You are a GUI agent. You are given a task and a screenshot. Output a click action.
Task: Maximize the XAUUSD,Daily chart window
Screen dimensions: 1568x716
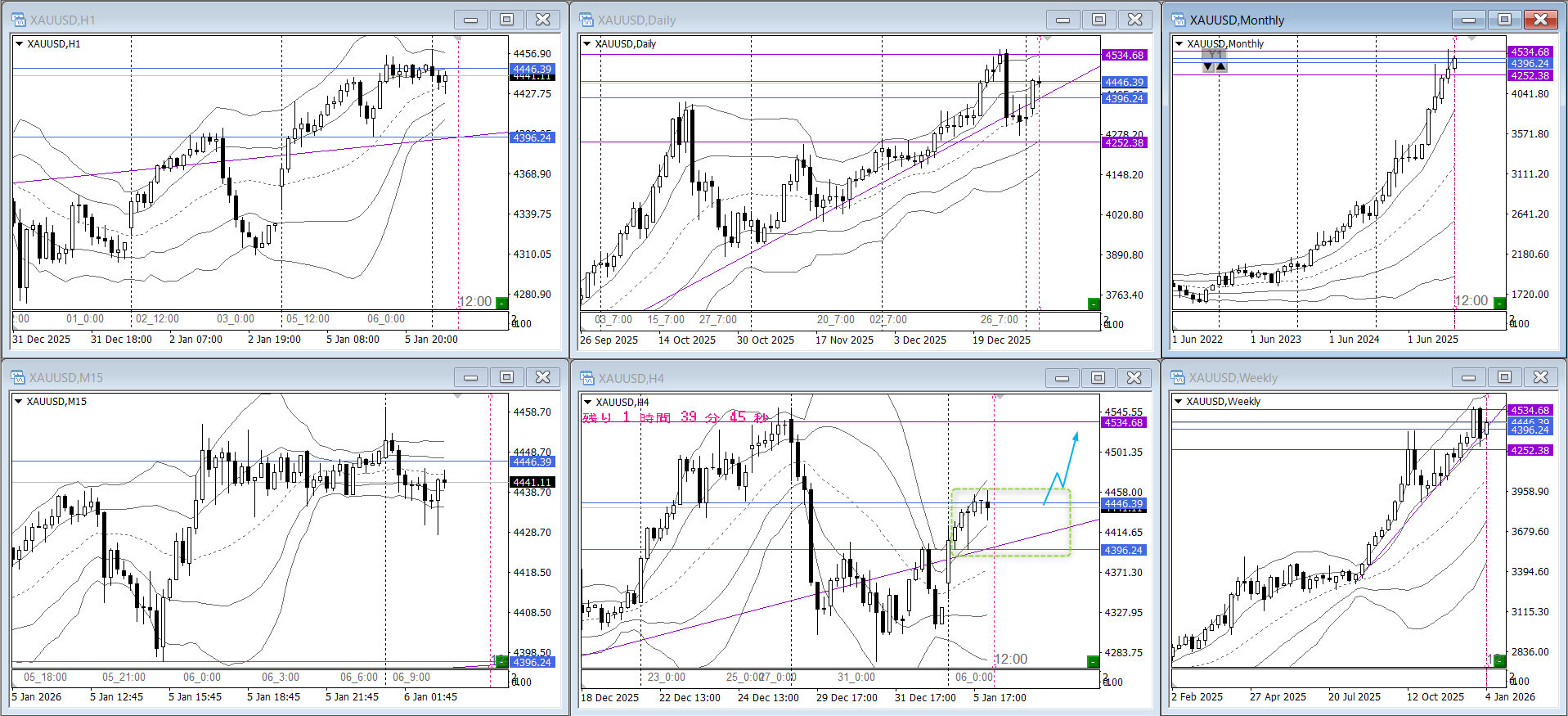click(x=1098, y=20)
